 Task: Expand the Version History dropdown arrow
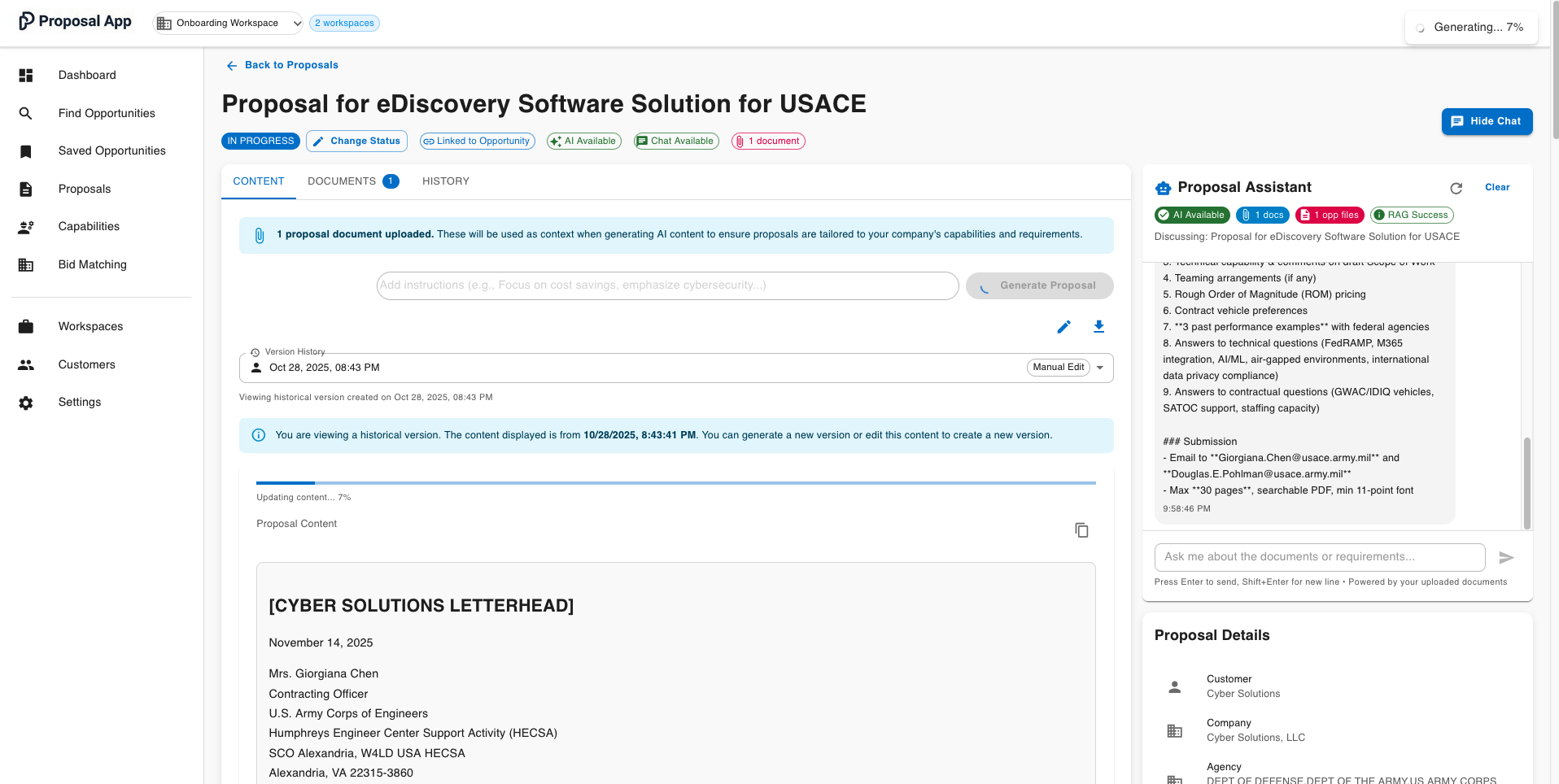(1100, 368)
